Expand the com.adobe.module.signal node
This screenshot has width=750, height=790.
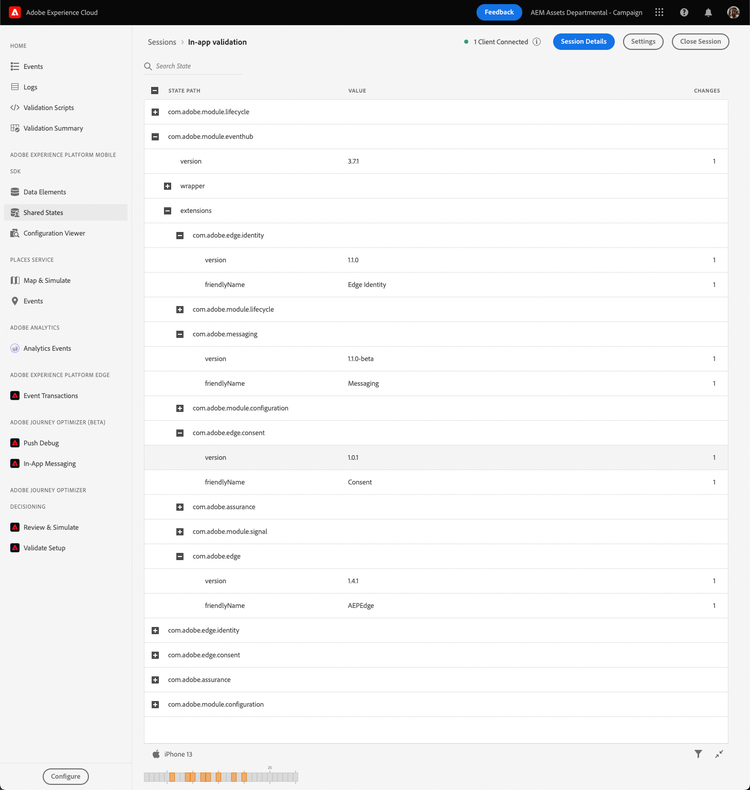pos(180,532)
